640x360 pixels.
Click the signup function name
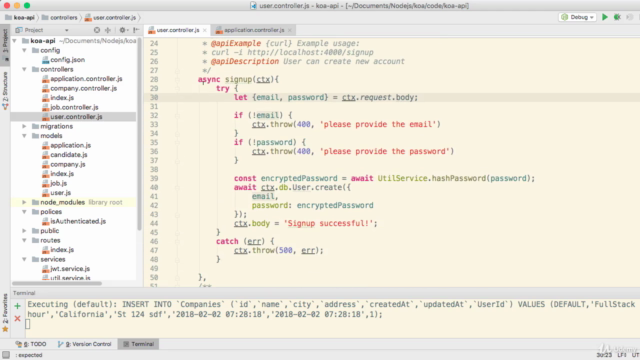238,79
